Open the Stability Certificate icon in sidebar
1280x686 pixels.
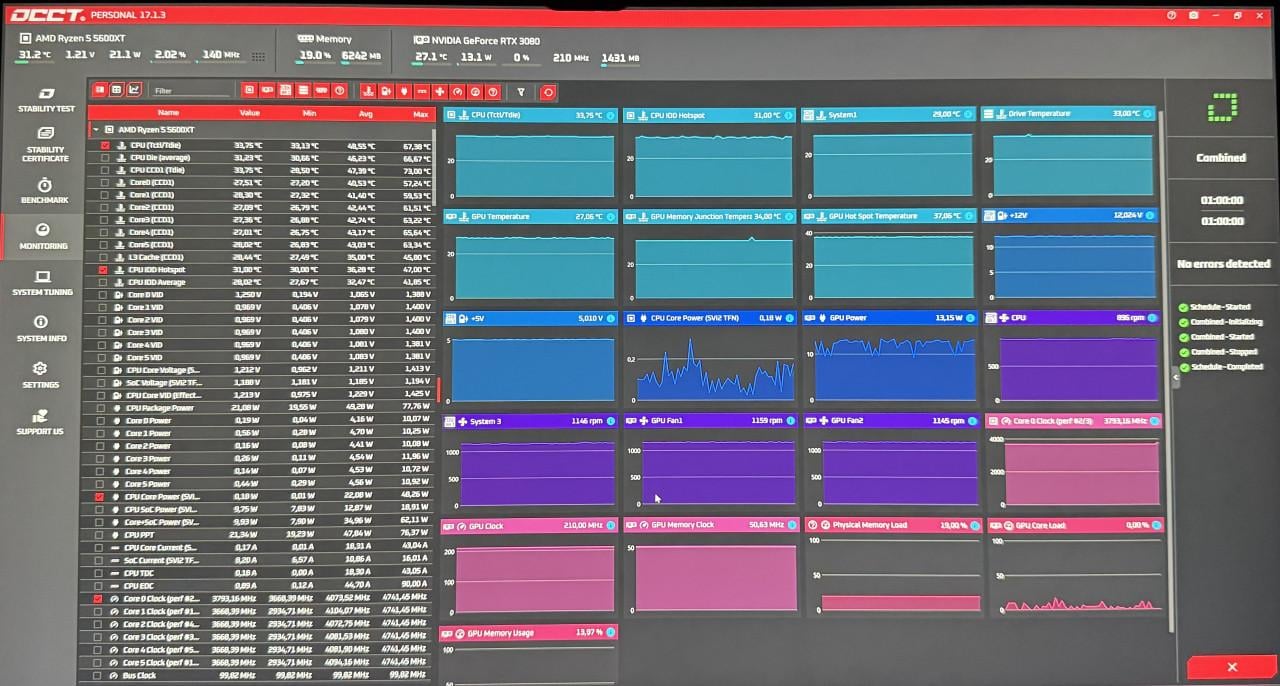coord(45,133)
